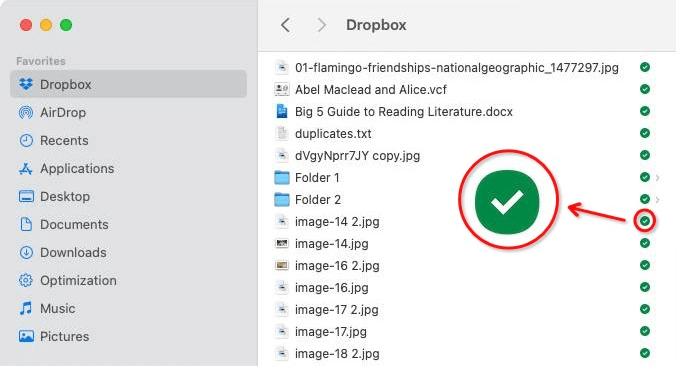
Task: Click sync checkmark for dVgyNprr7JY copy.jpg
Action: [x=645, y=155]
